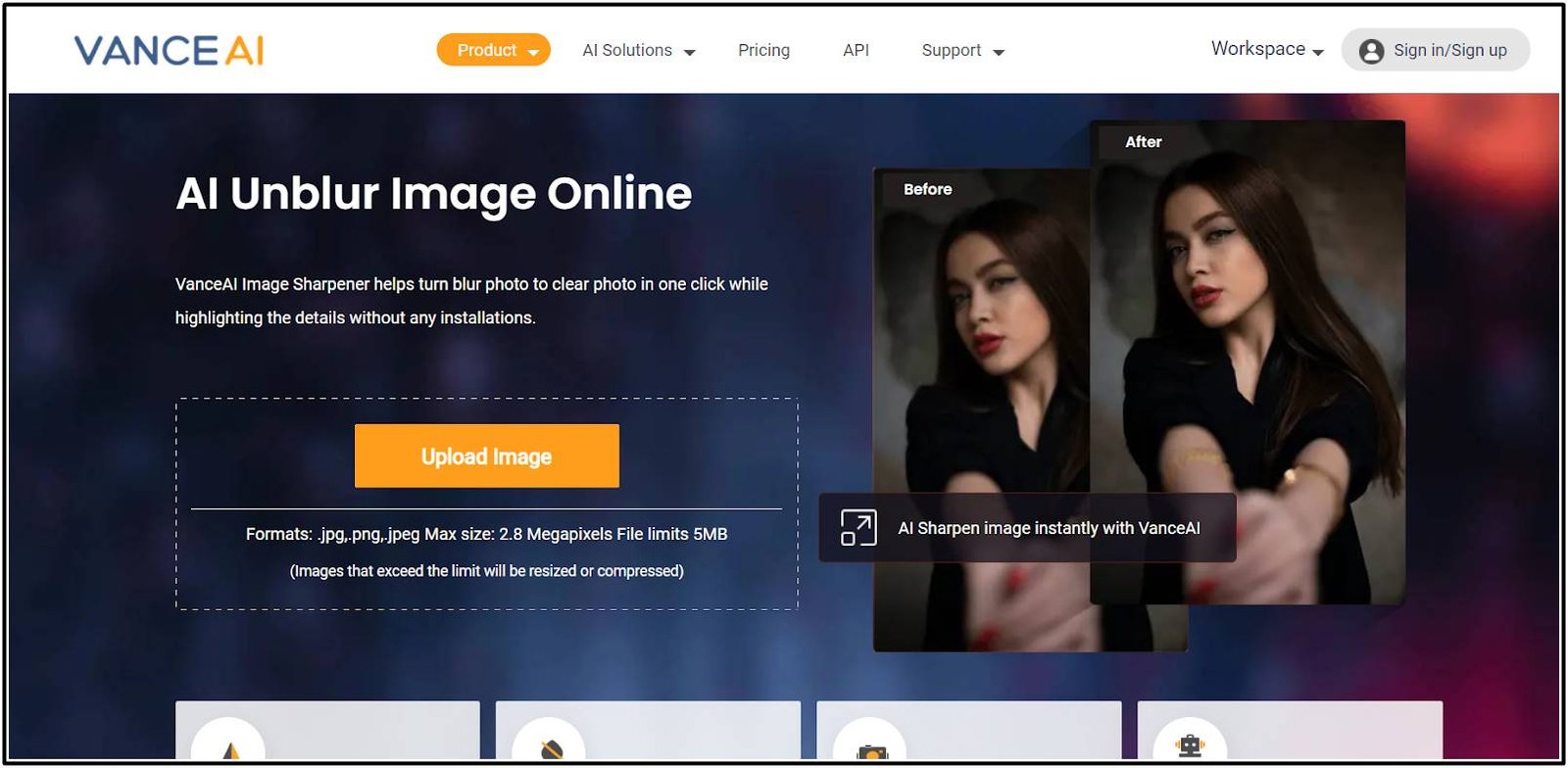Expand the AI Solutions dropdown arrow
This screenshot has height=768, width=1568.
click(x=689, y=52)
